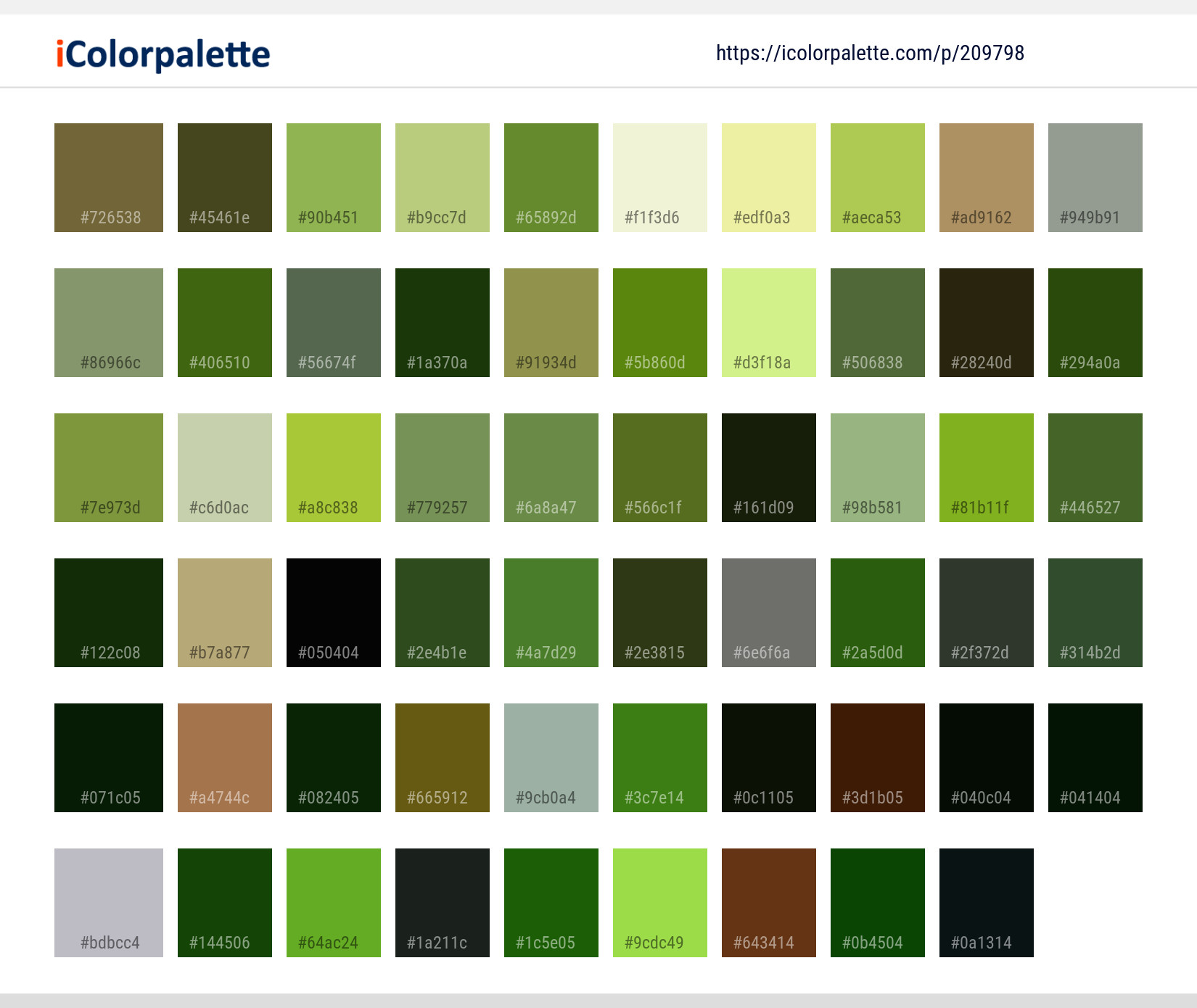1197x1008 pixels.
Task: Pick the #446527 swatch
Action: coord(1095,468)
